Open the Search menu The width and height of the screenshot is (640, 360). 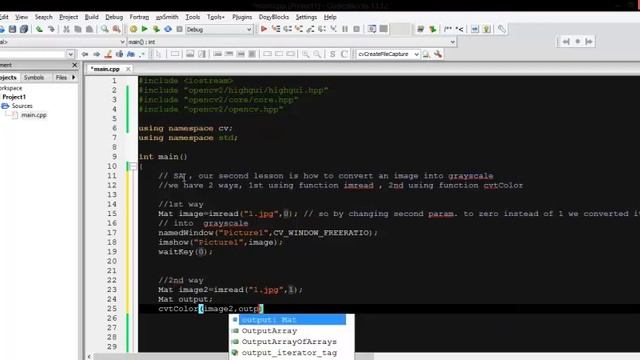[x=43, y=17]
